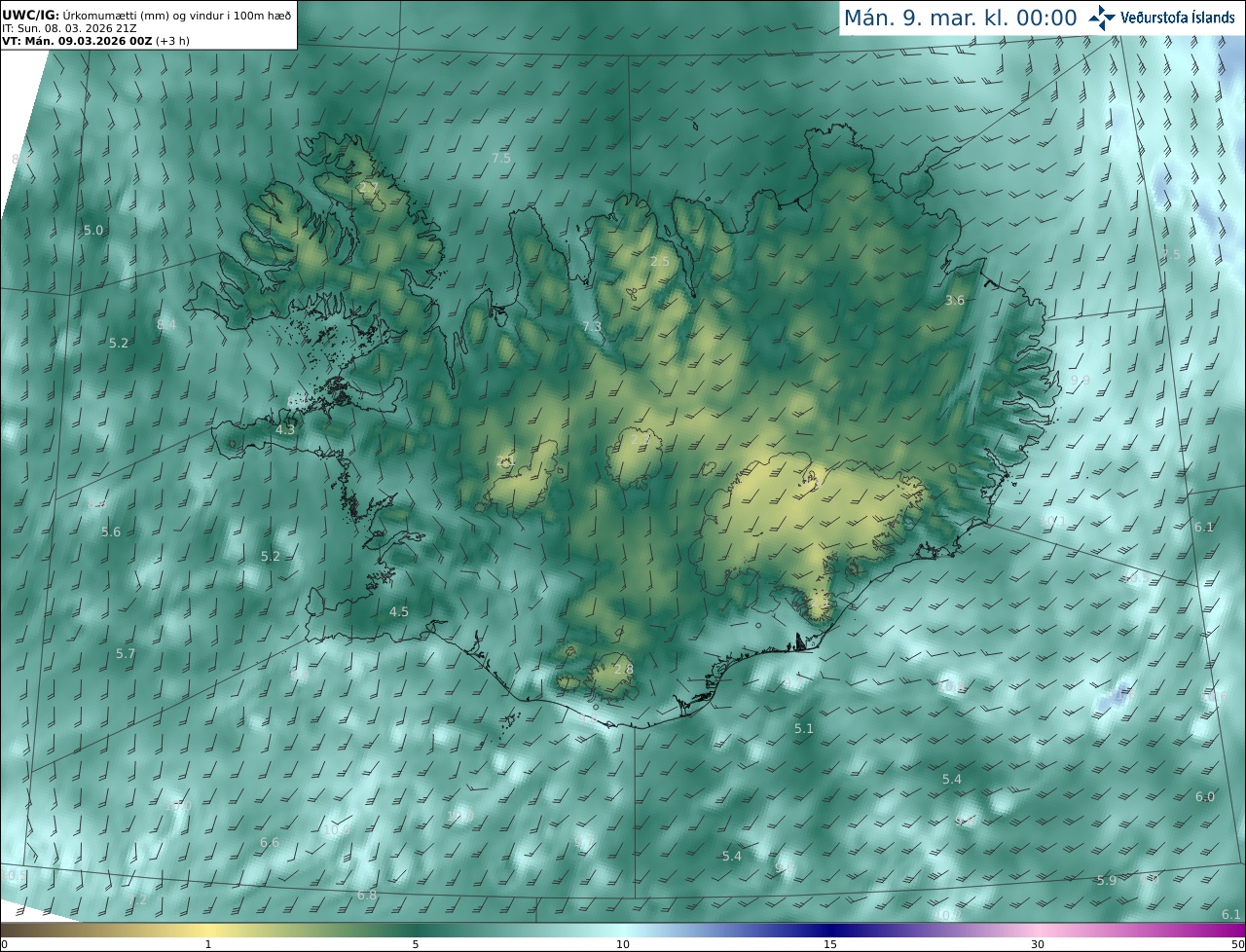
Task: Click the 2.7 value over the Westfjords
Action: (369, 187)
